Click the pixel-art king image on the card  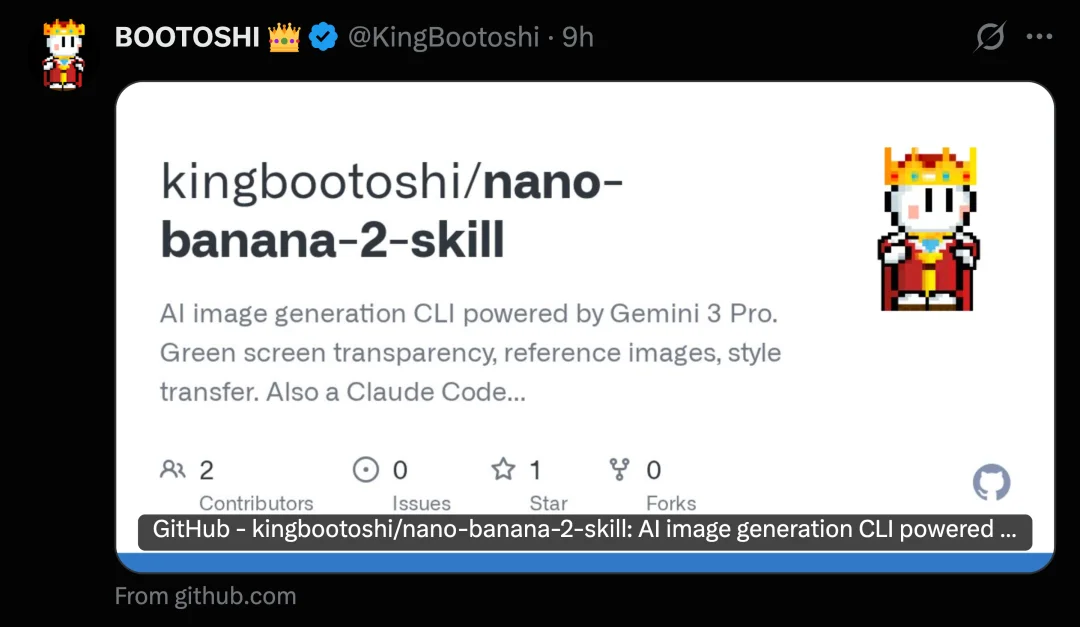tap(928, 228)
